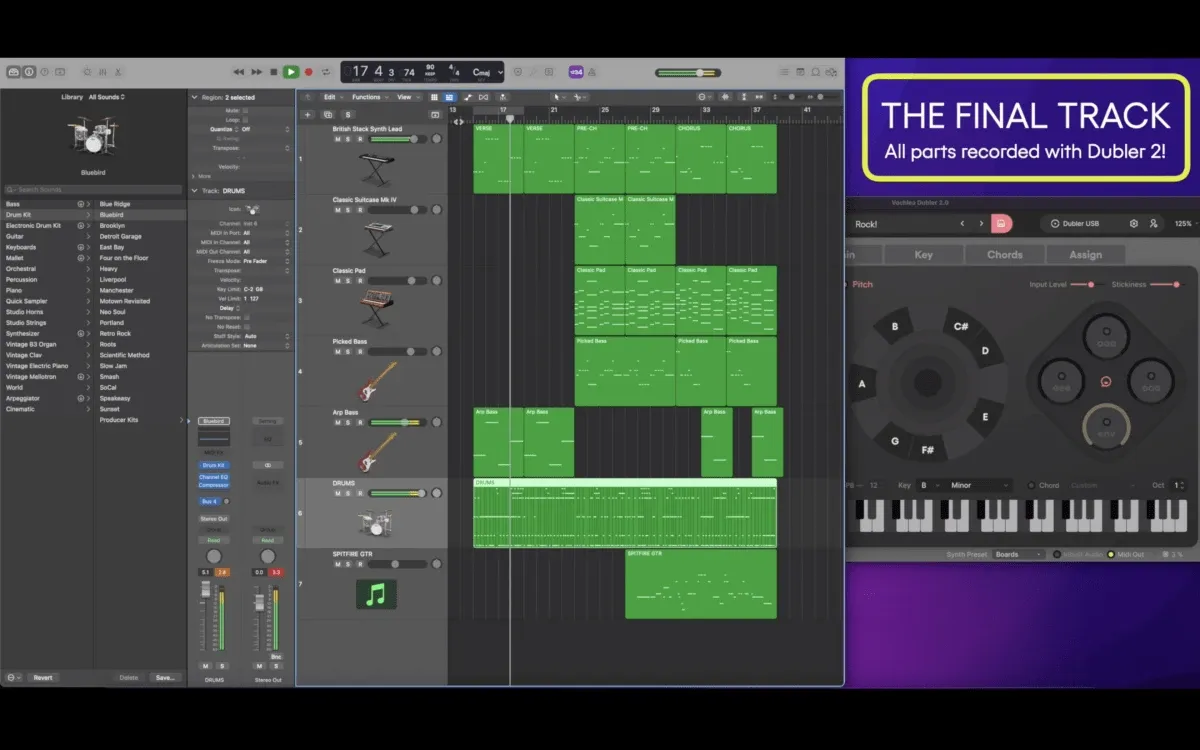Click the Channel EQ plugin slot
The image size is (1200, 750).
click(213, 476)
